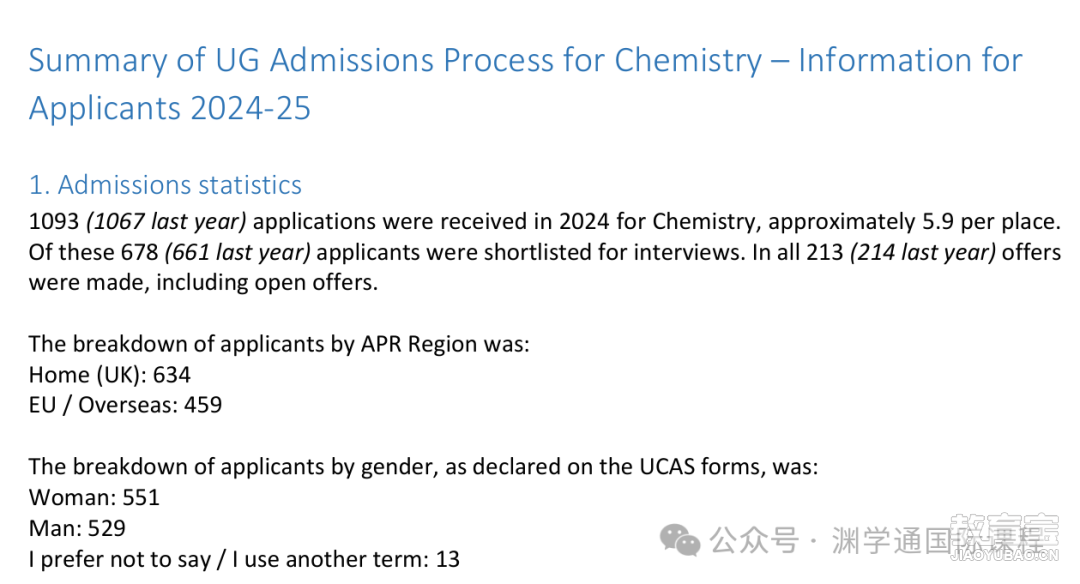Click the WeChat logo watermark icon
This screenshot has height=584, width=1080.
tap(679, 540)
